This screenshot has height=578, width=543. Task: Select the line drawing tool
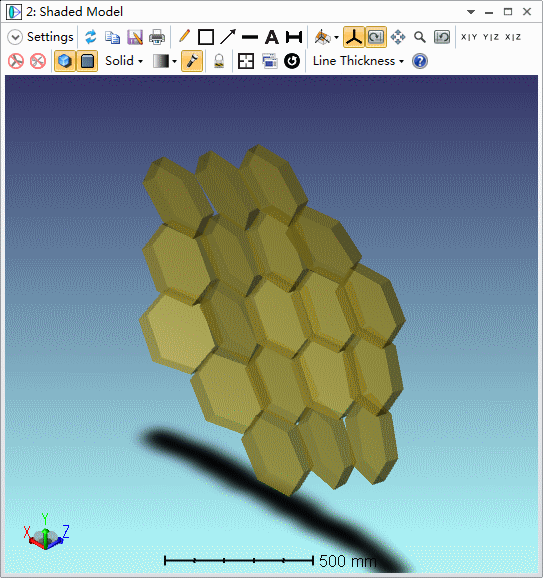[x=250, y=37]
